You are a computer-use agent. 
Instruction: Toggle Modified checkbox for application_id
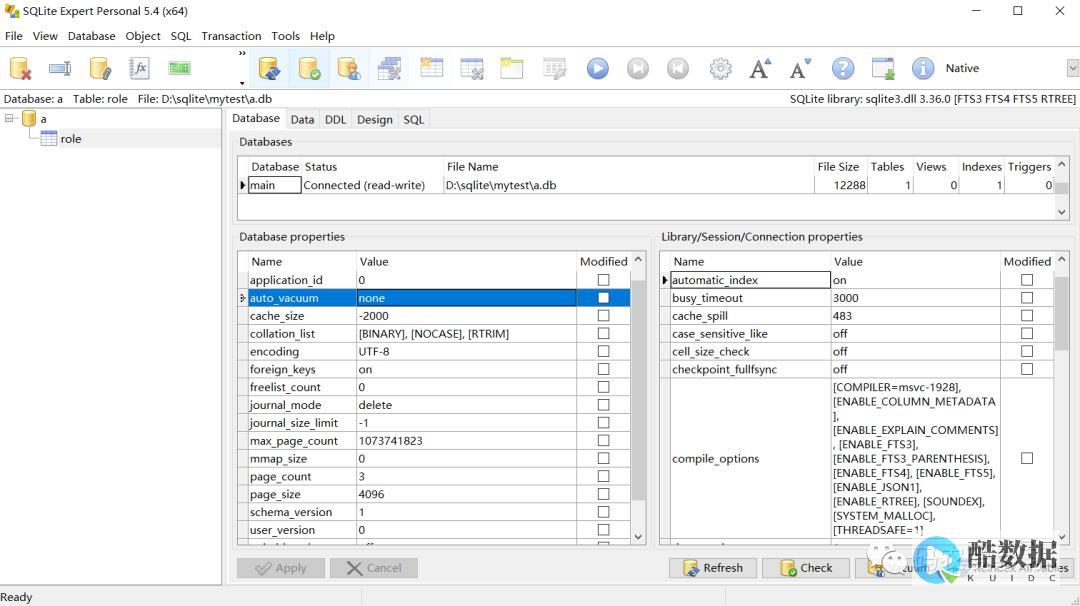[603, 280]
